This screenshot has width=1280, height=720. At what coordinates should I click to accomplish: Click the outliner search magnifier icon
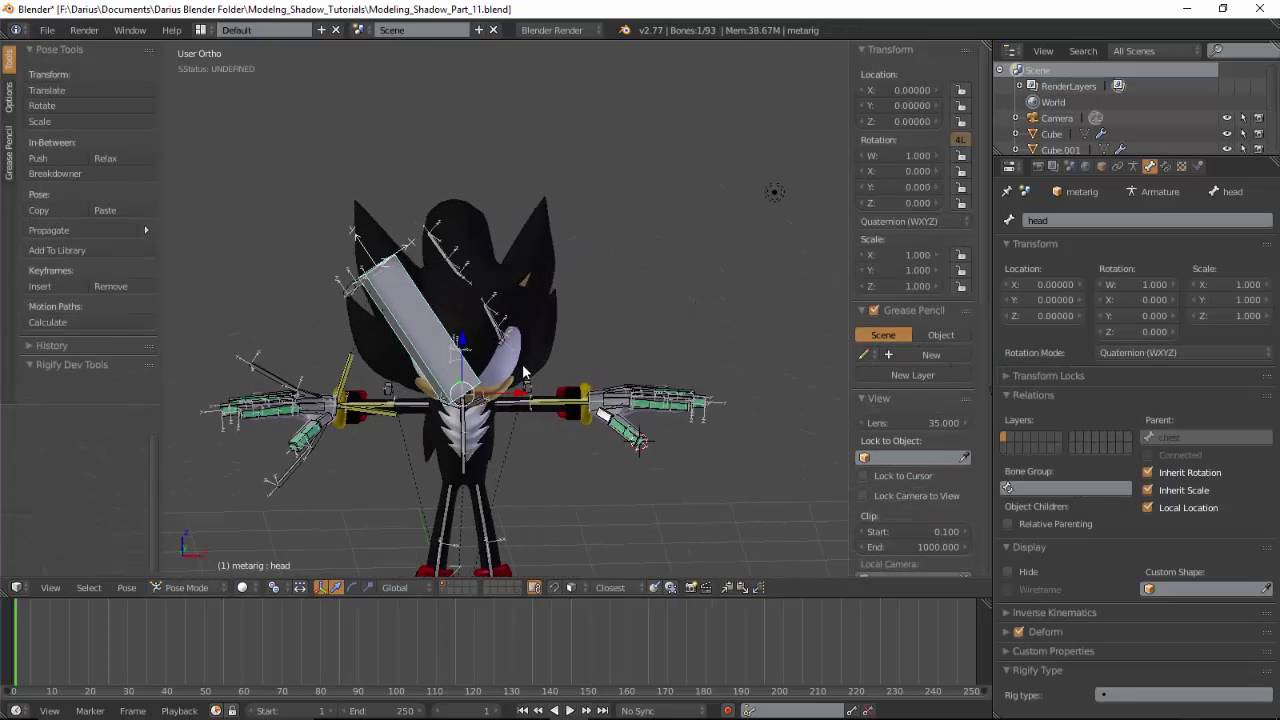[x=1217, y=50]
